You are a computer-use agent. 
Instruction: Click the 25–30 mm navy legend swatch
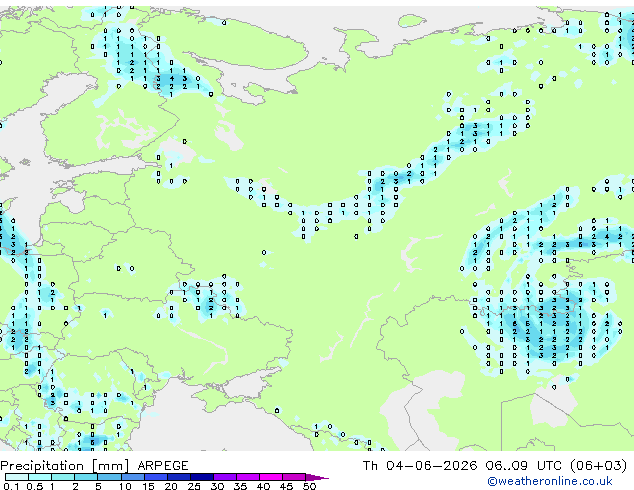click(x=202, y=477)
